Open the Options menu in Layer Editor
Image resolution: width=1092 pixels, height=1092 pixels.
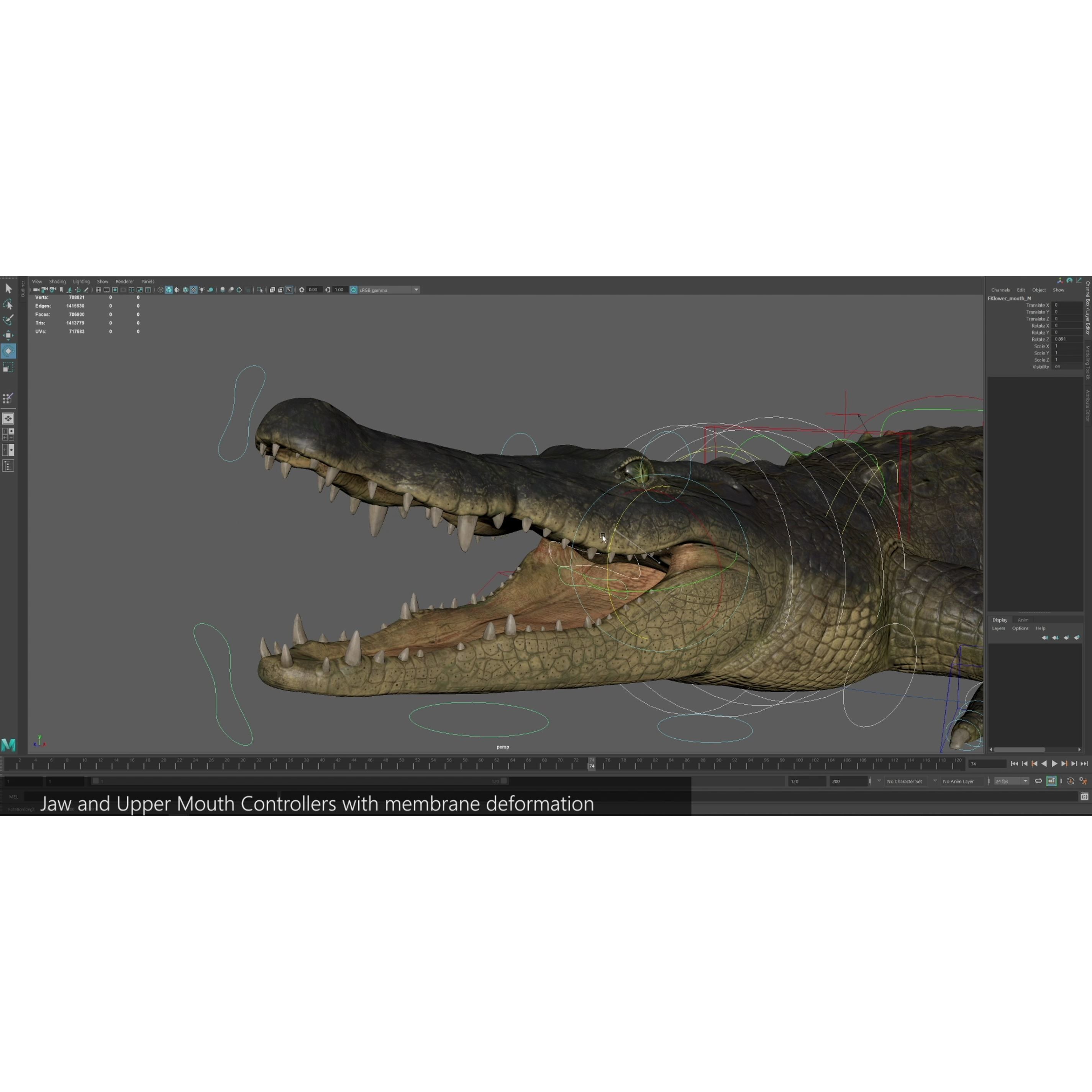[x=1020, y=628]
